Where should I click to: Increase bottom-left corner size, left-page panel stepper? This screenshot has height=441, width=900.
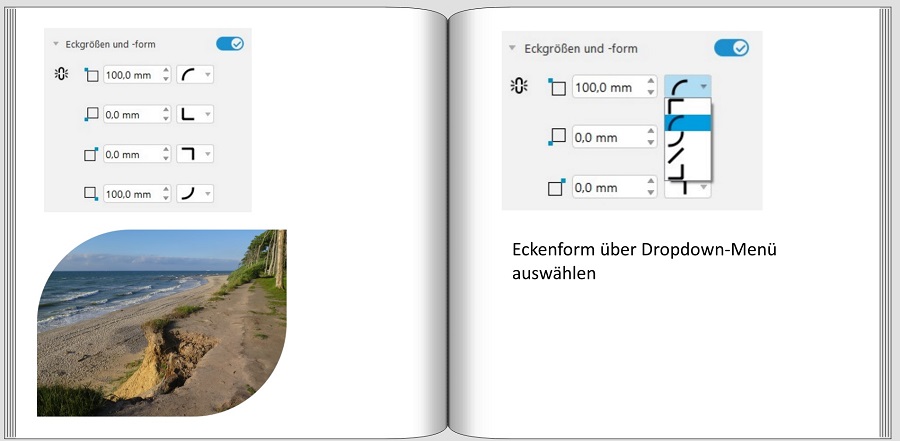(x=166, y=110)
